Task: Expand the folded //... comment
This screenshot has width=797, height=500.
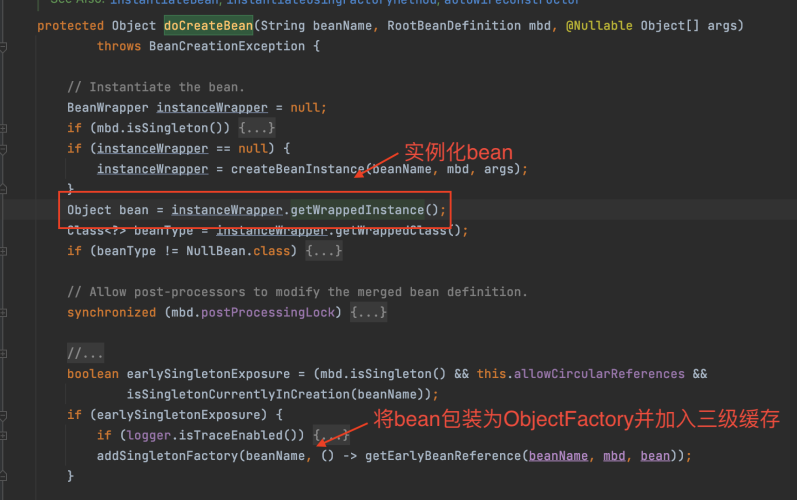Action: (x=85, y=353)
